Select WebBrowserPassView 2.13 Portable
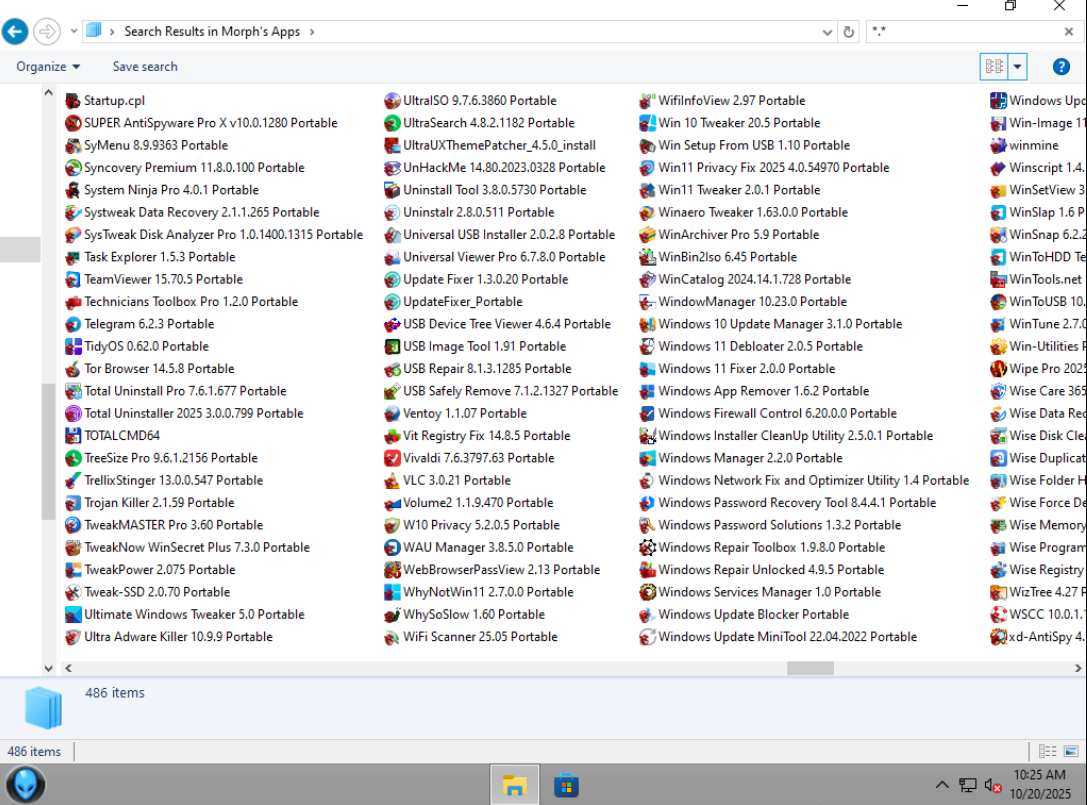 click(x=492, y=570)
